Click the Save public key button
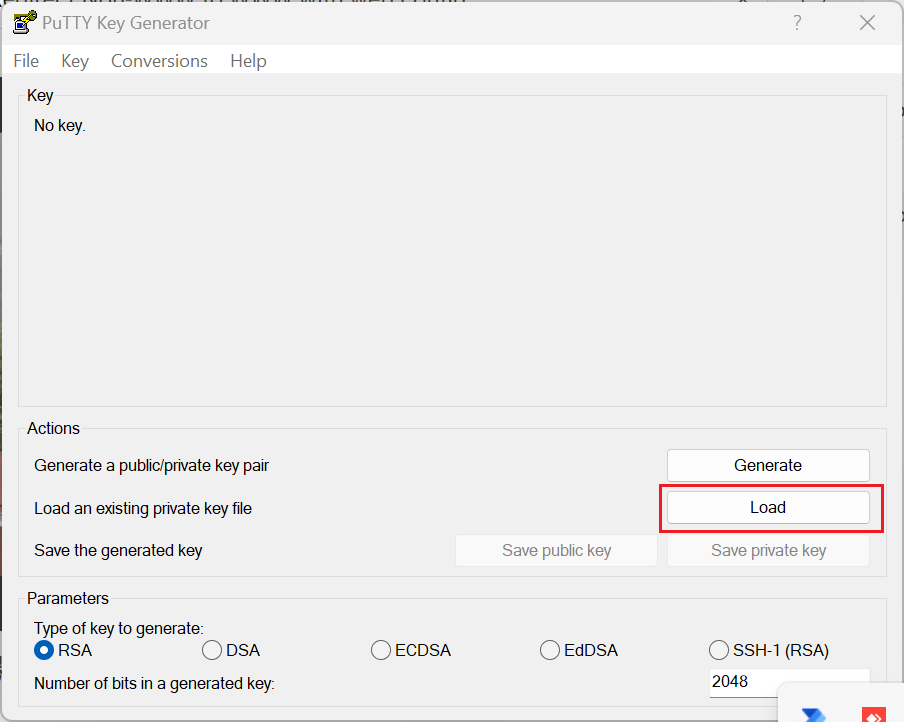Image resolution: width=904 pixels, height=722 pixels. [x=556, y=551]
